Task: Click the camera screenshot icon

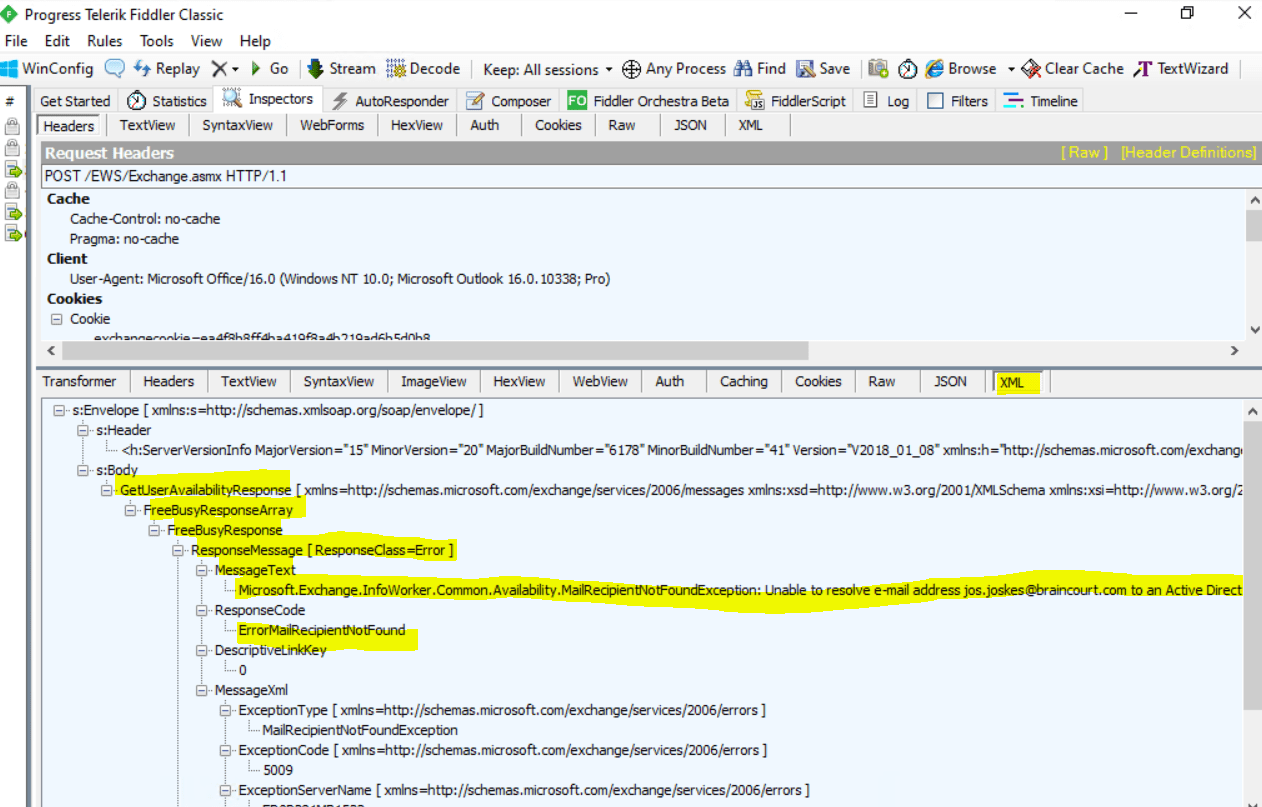Action: (x=878, y=68)
